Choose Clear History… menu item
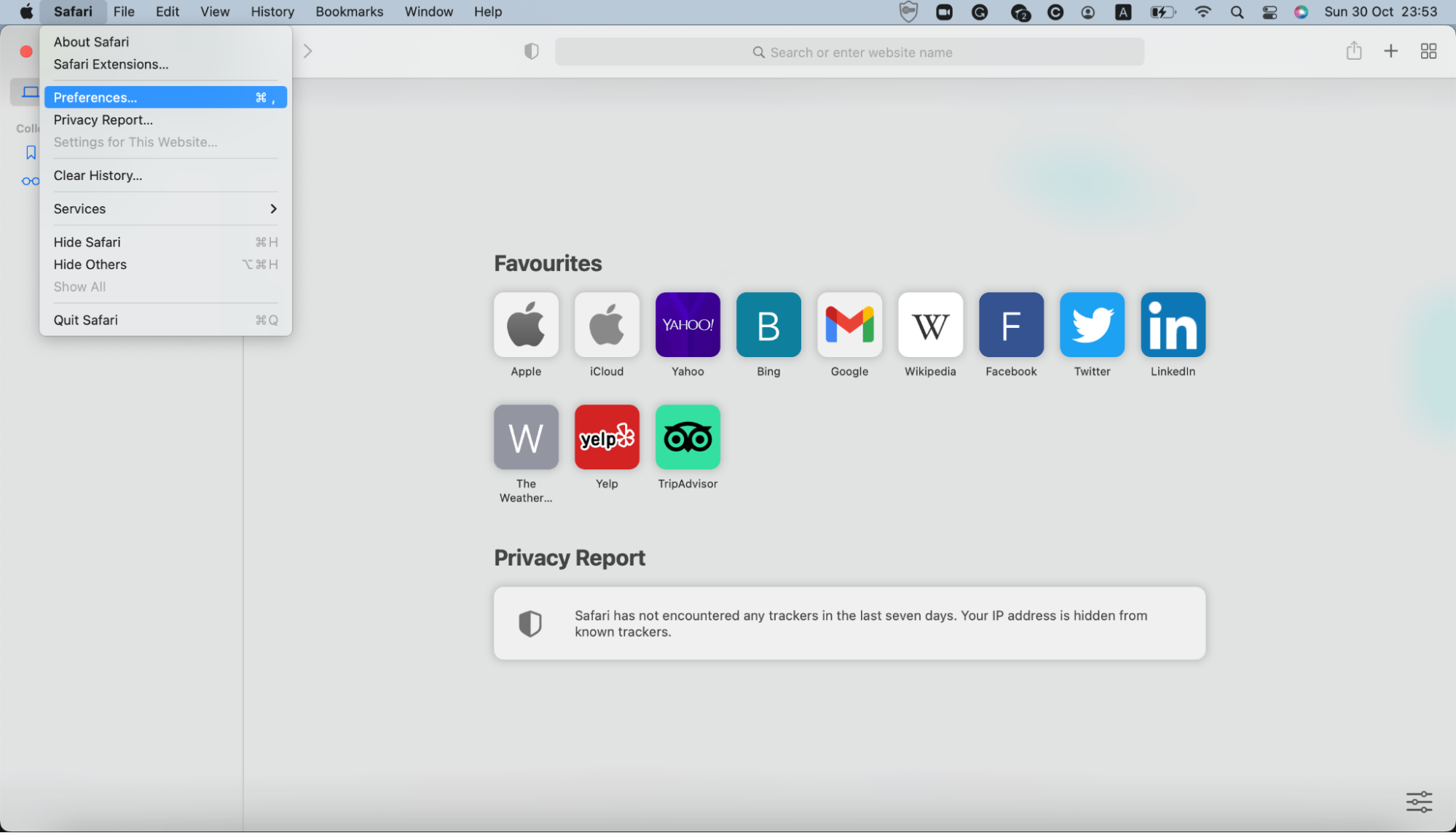1456x833 pixels. click(166, 176)
